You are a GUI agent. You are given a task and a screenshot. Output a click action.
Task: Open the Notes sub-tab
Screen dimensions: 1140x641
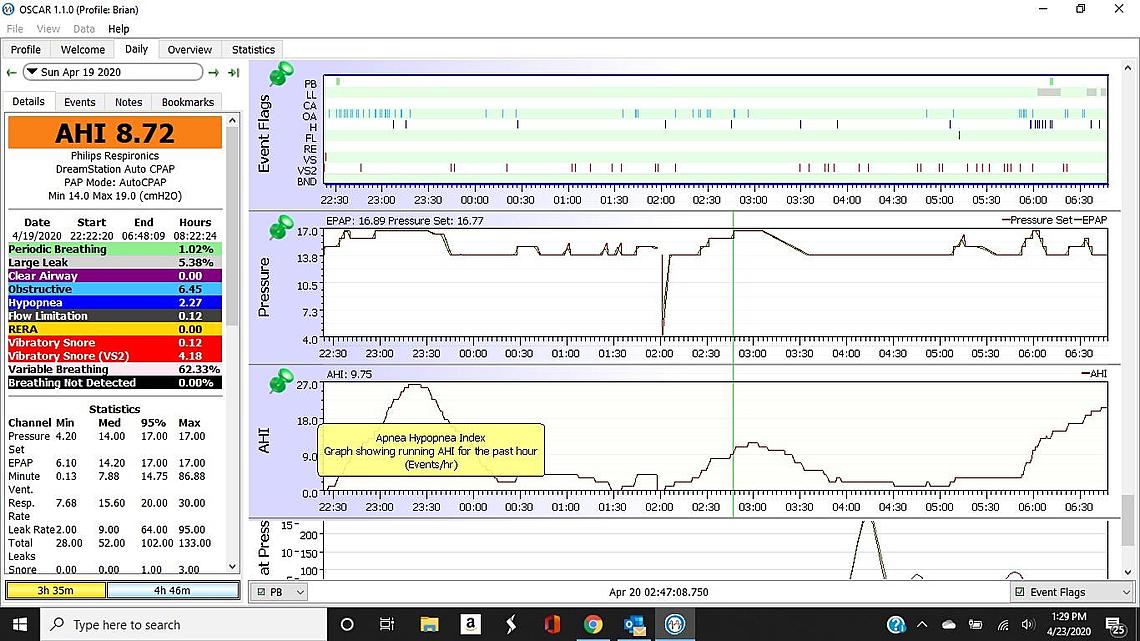128,102
